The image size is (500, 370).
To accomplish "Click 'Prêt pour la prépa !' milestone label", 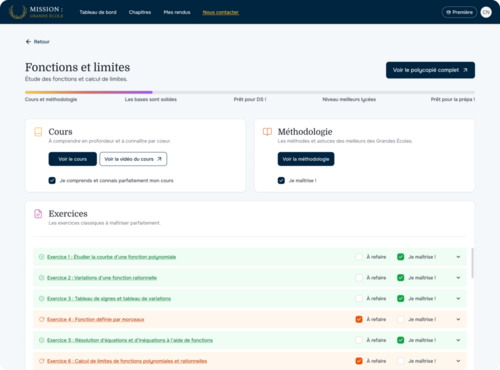I will pos(453,99).
